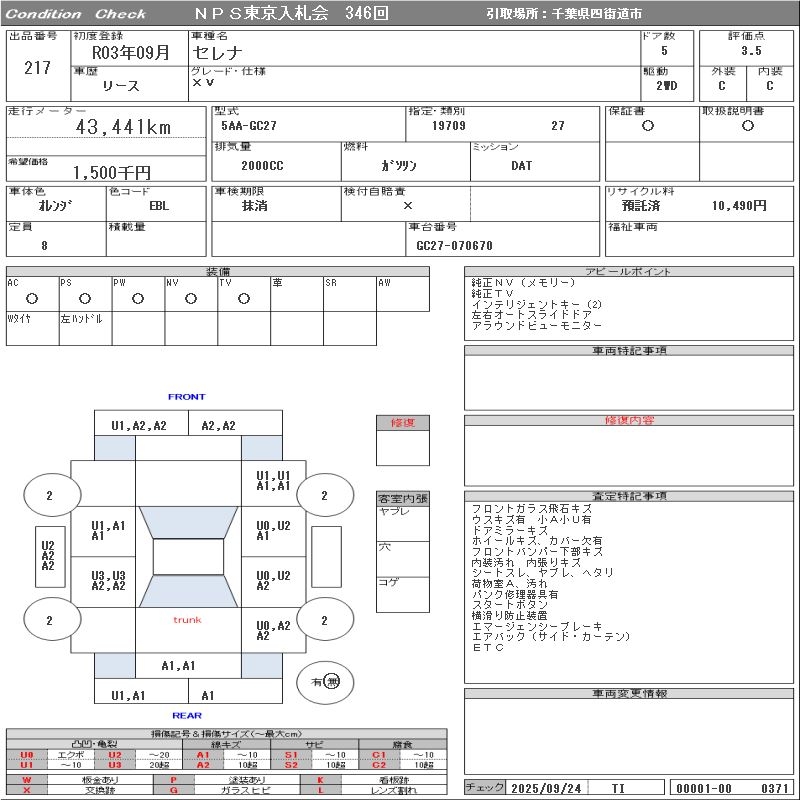Click the 有/無 circle near the rear
800x800 pixels.
(325, 682)
